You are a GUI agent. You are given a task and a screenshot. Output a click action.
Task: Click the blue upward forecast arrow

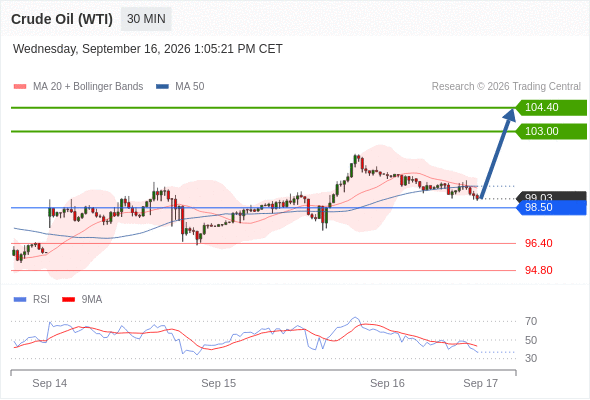pos(497,153)
